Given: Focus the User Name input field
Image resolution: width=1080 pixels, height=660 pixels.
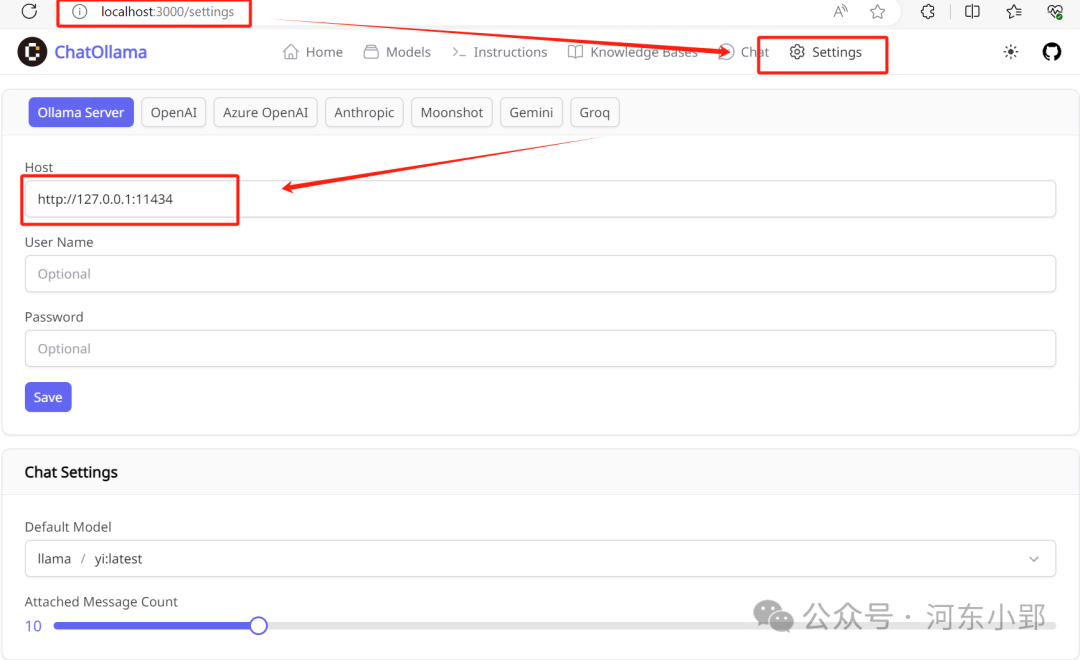Looking at the screenshot, I should pos(540,274).
